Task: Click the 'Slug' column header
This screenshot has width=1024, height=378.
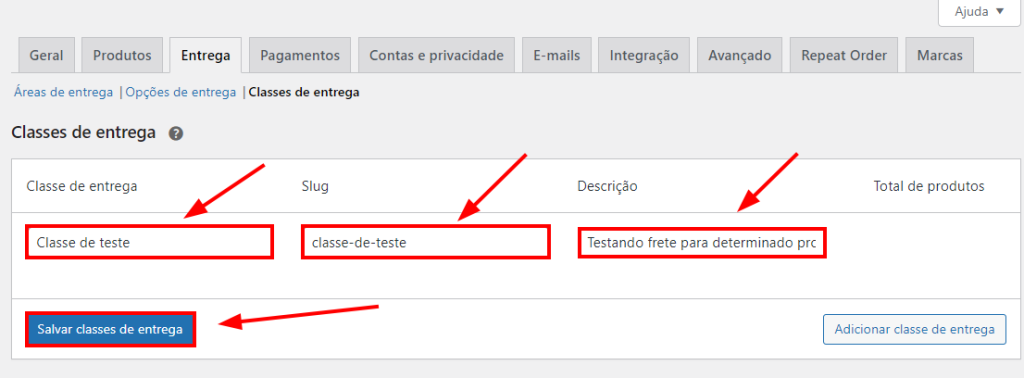Action: tap(315, 187)
